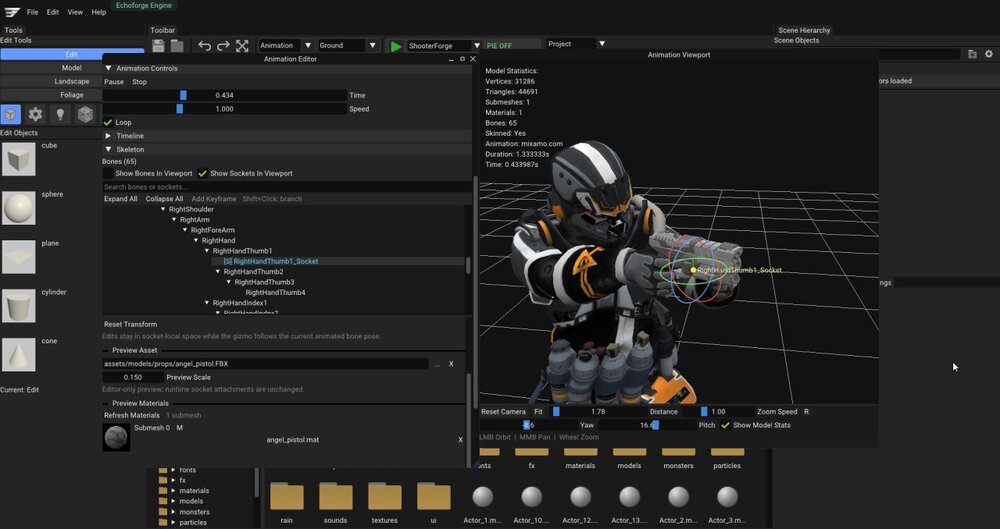Click the undo arrow icon
The image size is (1000, 529).
point(205,46)
